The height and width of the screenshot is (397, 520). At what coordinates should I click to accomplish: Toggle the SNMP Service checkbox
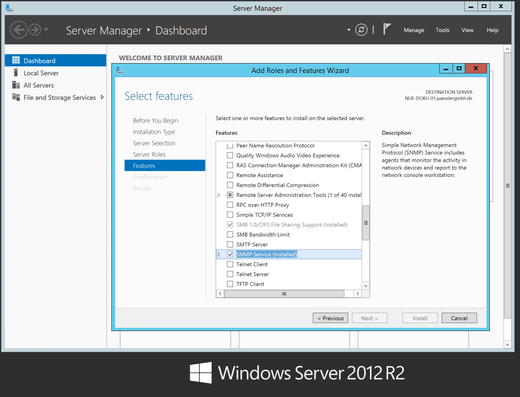[230, 254]
